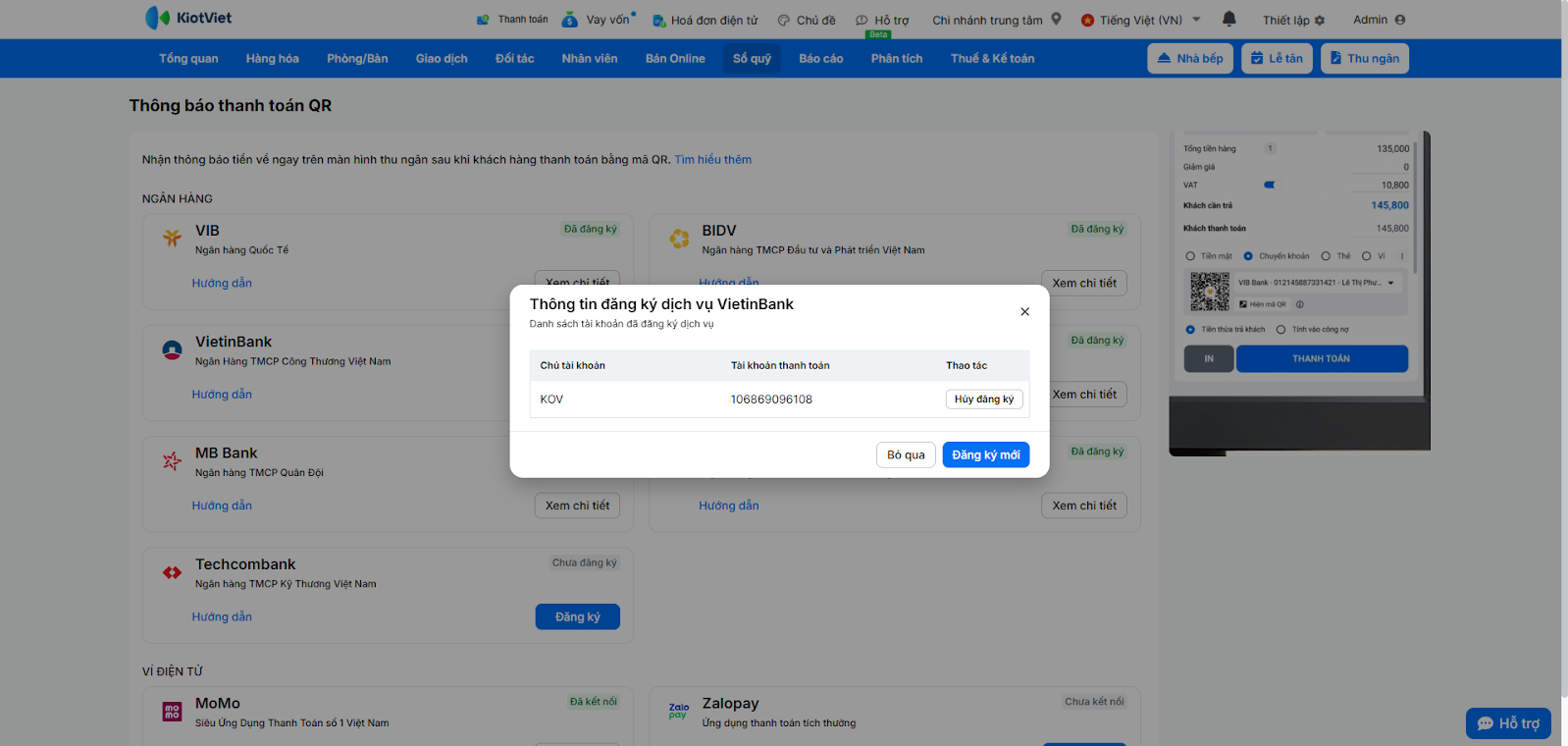Open the Đối tác menu
Image resolution: width=1568 pixels, height=746 pixels.
coord(515,59)
